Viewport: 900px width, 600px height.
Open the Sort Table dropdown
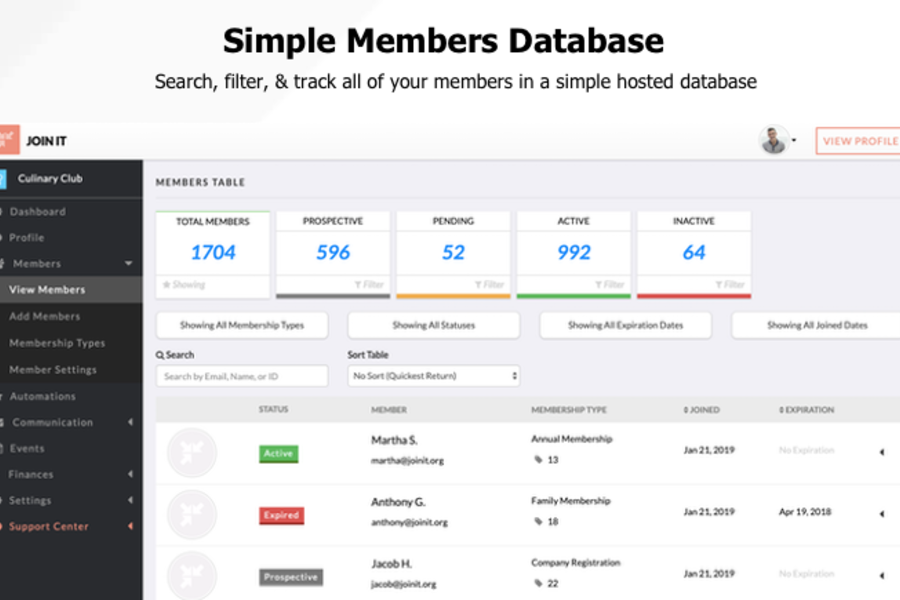click(x=434, y=376)
